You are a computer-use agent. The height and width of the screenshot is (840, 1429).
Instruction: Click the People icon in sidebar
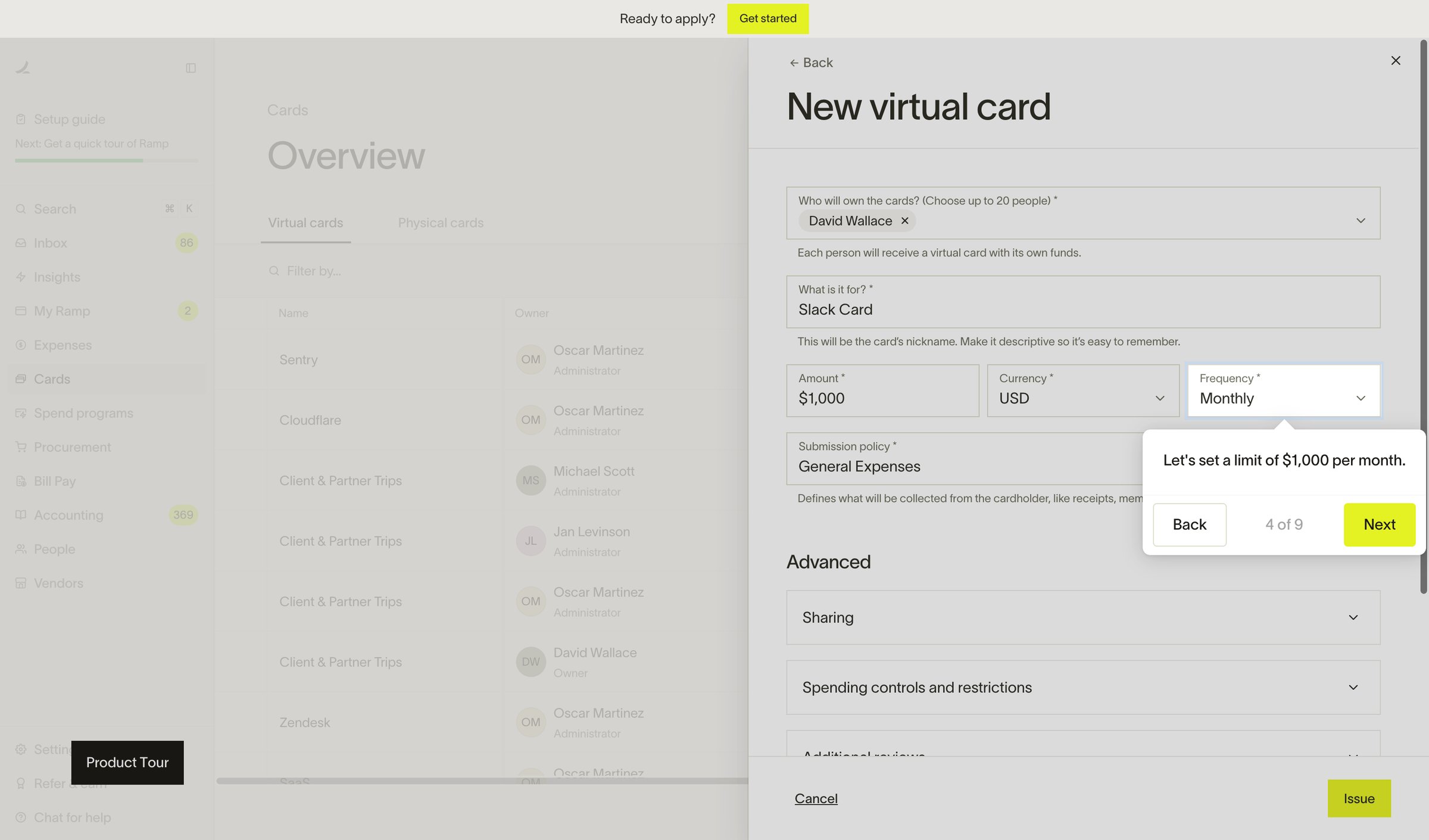21,549
